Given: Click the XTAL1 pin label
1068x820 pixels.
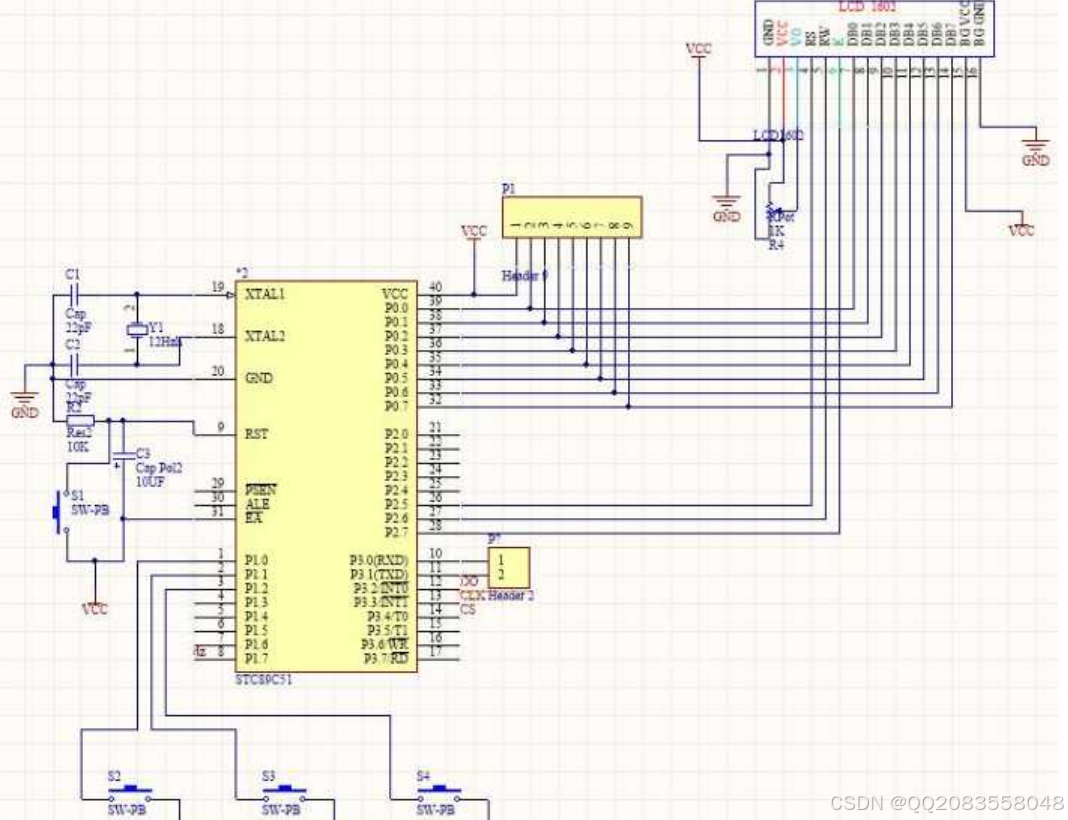Looking at the screenshot, I should coord(265,294).
